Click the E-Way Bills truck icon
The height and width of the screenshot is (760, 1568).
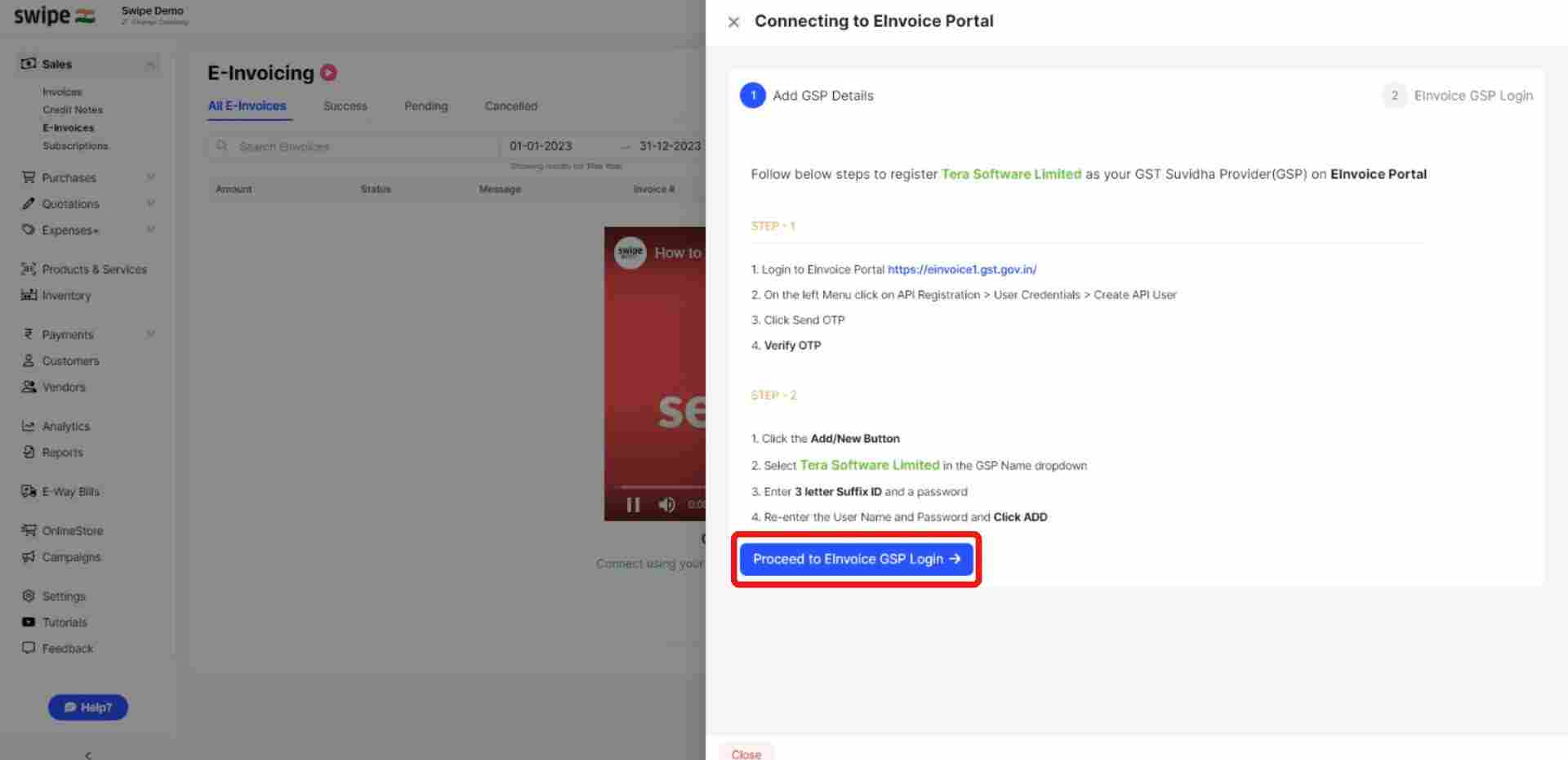click(29, 491)
